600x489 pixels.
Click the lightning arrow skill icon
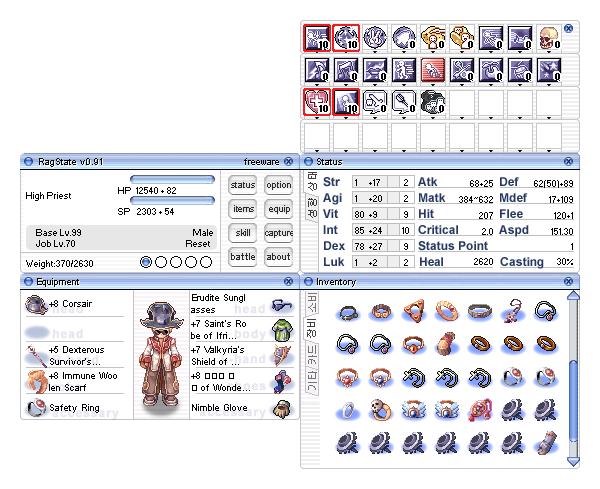(317, 70)
